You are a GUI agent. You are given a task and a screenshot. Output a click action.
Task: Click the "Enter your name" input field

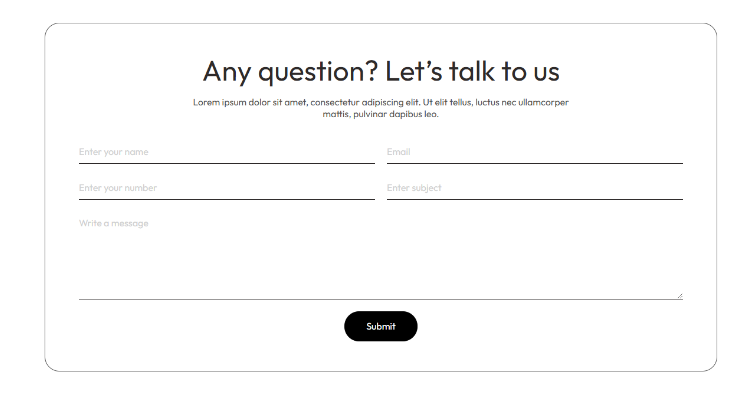(x=226, y=152)
